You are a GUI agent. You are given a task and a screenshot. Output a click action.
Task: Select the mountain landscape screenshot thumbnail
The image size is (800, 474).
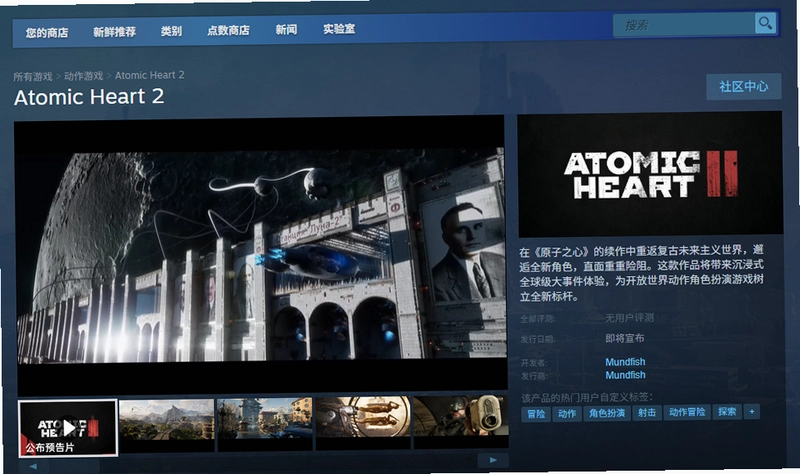point(166,425)
